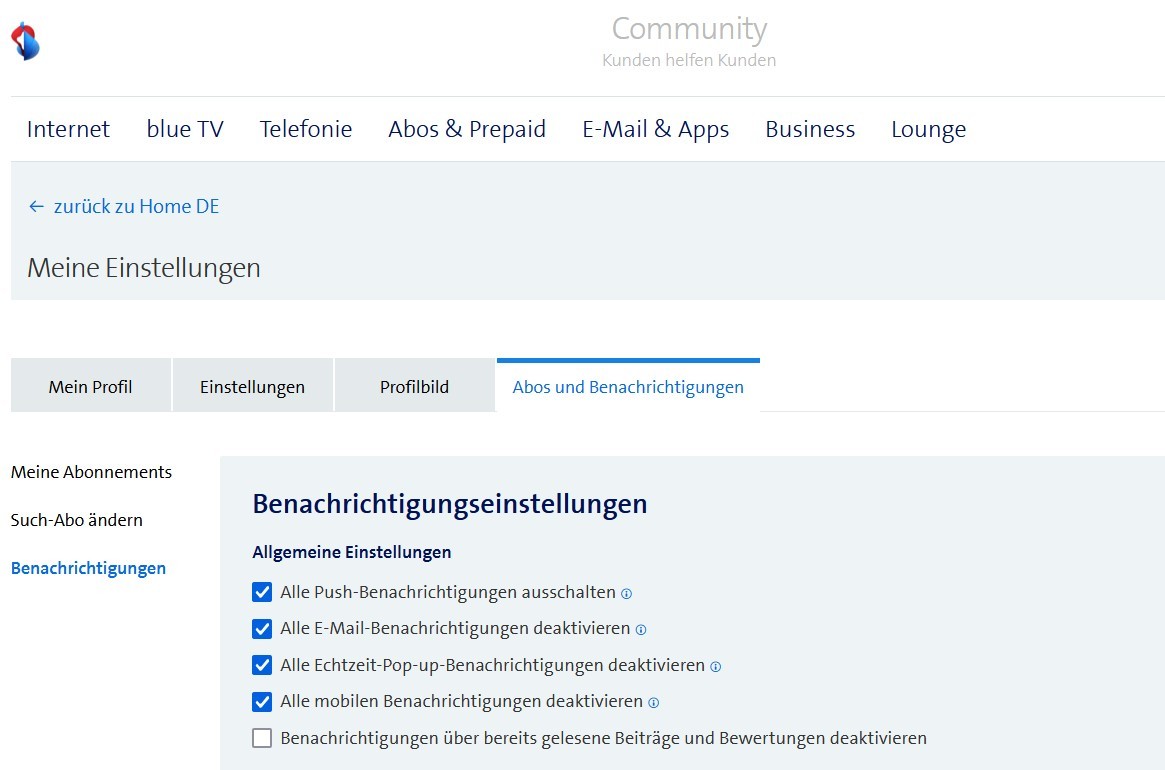The width and height of the screenshot is (1165, 770).
Task: Show info for mobile Benachrichtigungen option
Action: (653, 703)
